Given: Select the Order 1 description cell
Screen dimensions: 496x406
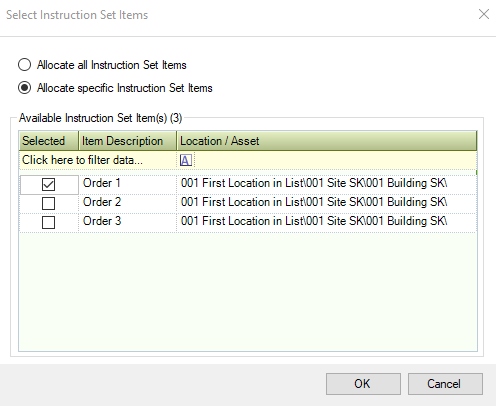Looking at the screenshot, I should click(x=127, y=184).
